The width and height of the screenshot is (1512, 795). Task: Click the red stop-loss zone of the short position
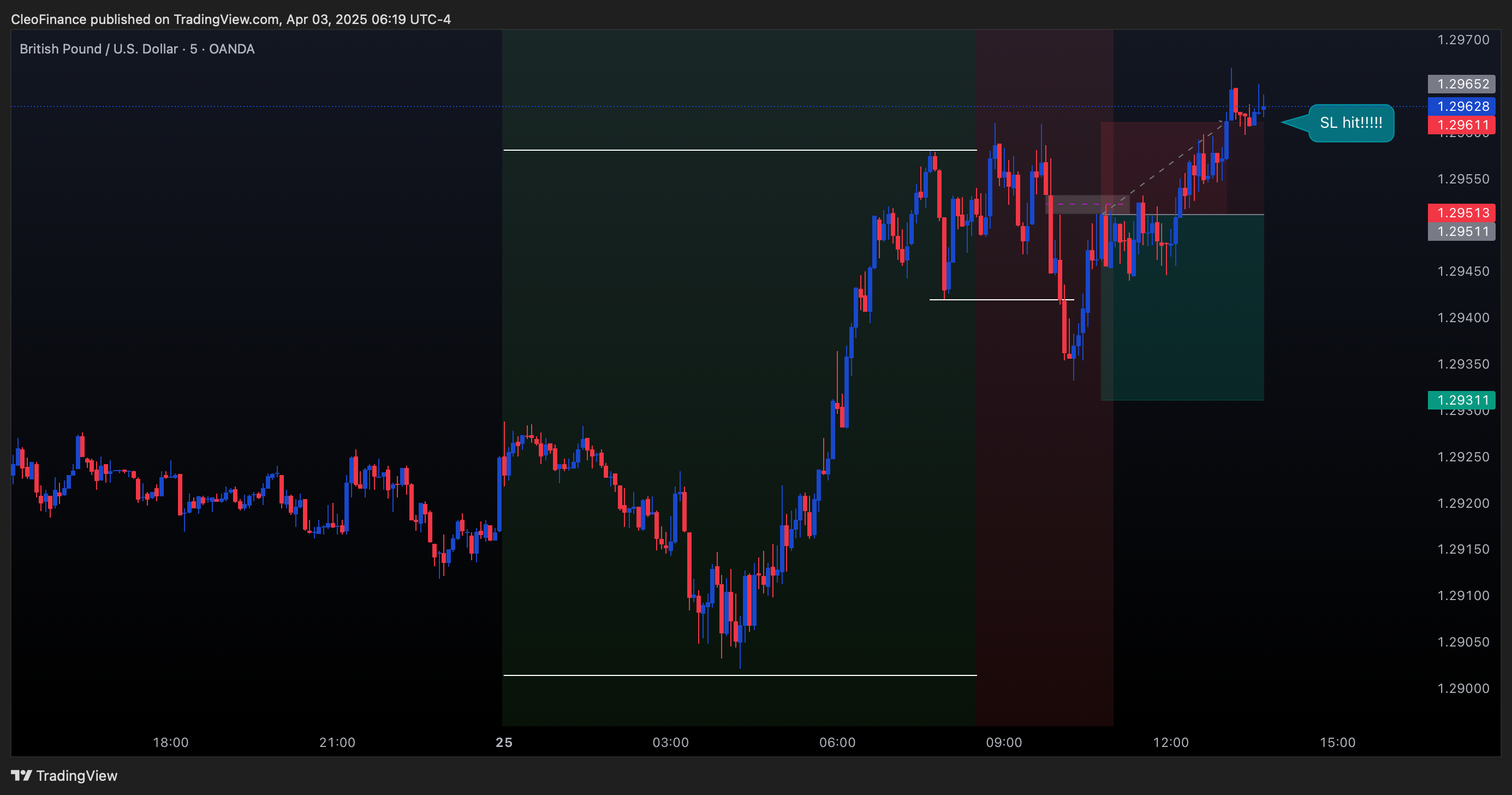pos(1182,169)
